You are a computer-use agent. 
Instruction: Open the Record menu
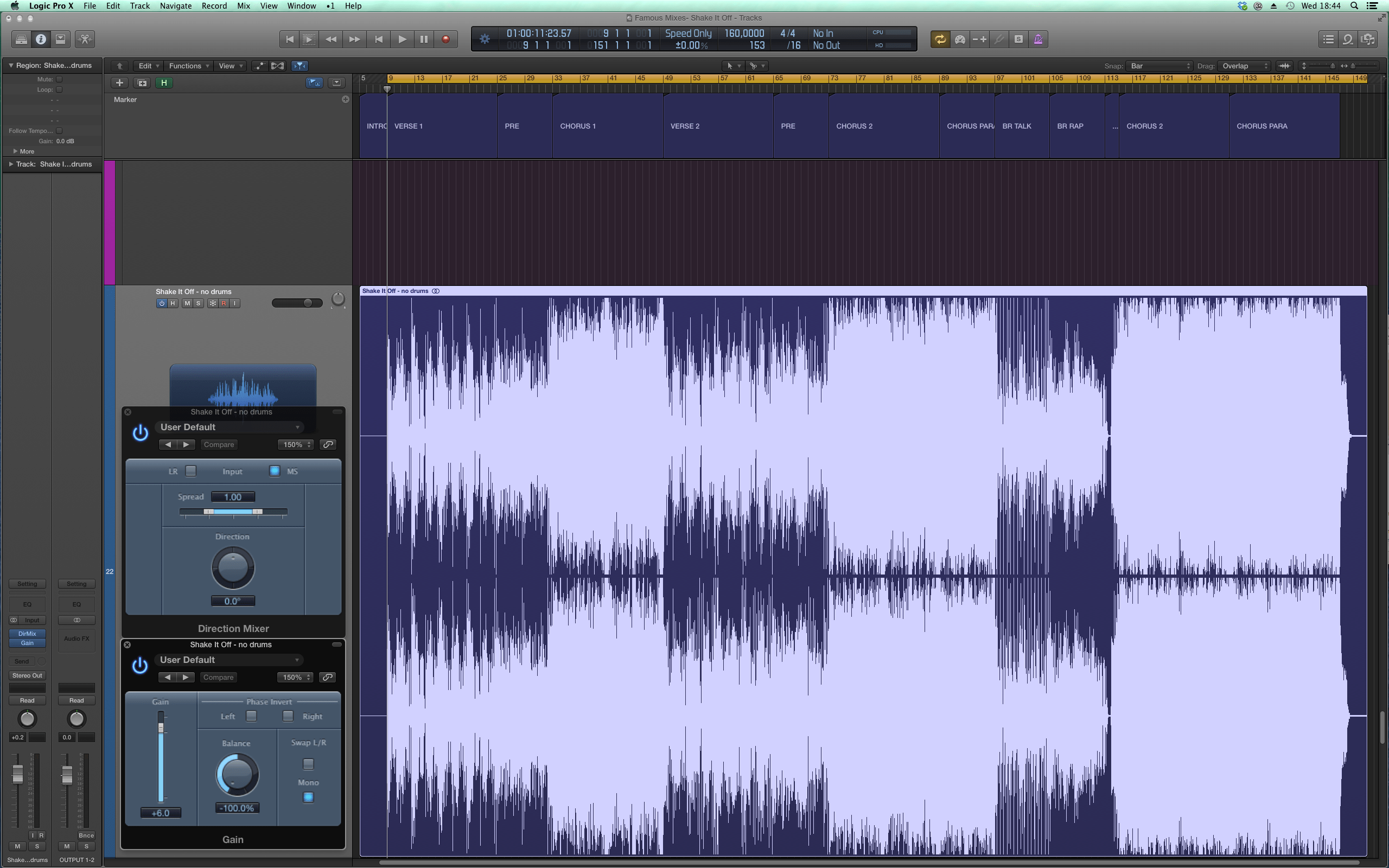pyautogui.click(x=214, y=6)
